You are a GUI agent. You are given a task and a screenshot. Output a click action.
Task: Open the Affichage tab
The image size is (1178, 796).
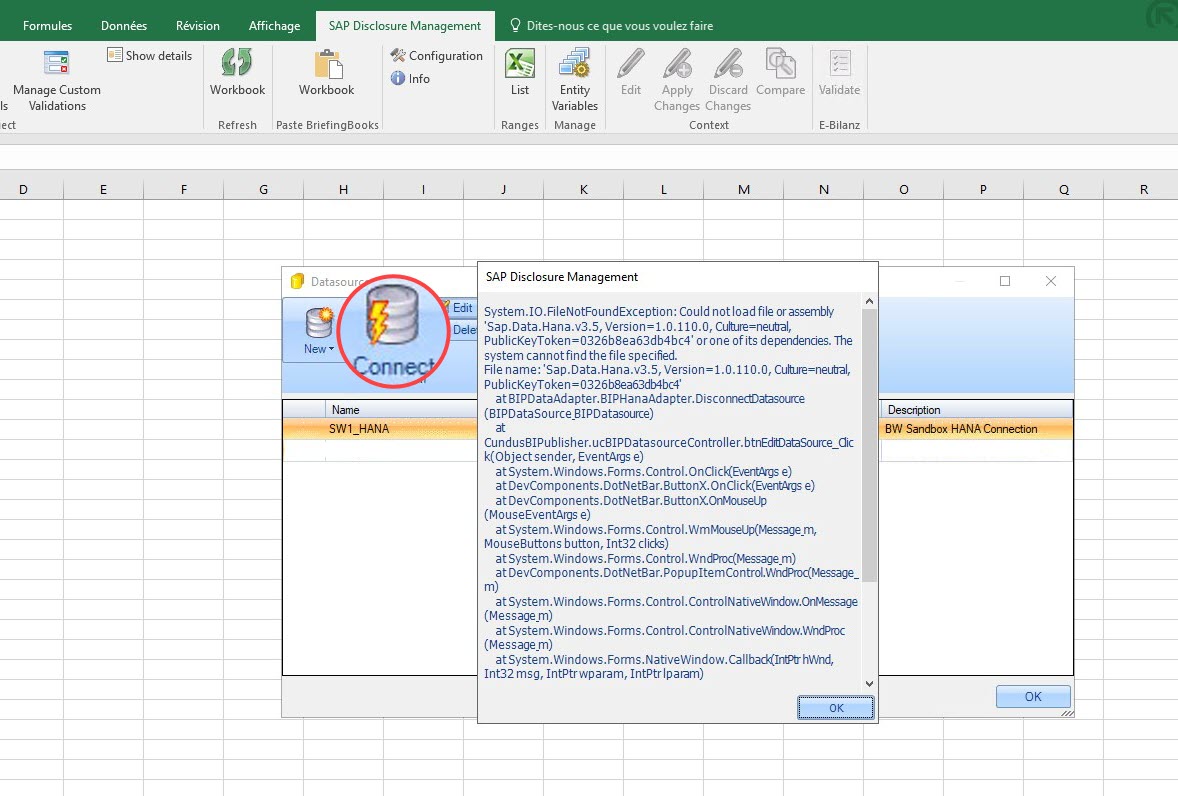coord(274,26)
